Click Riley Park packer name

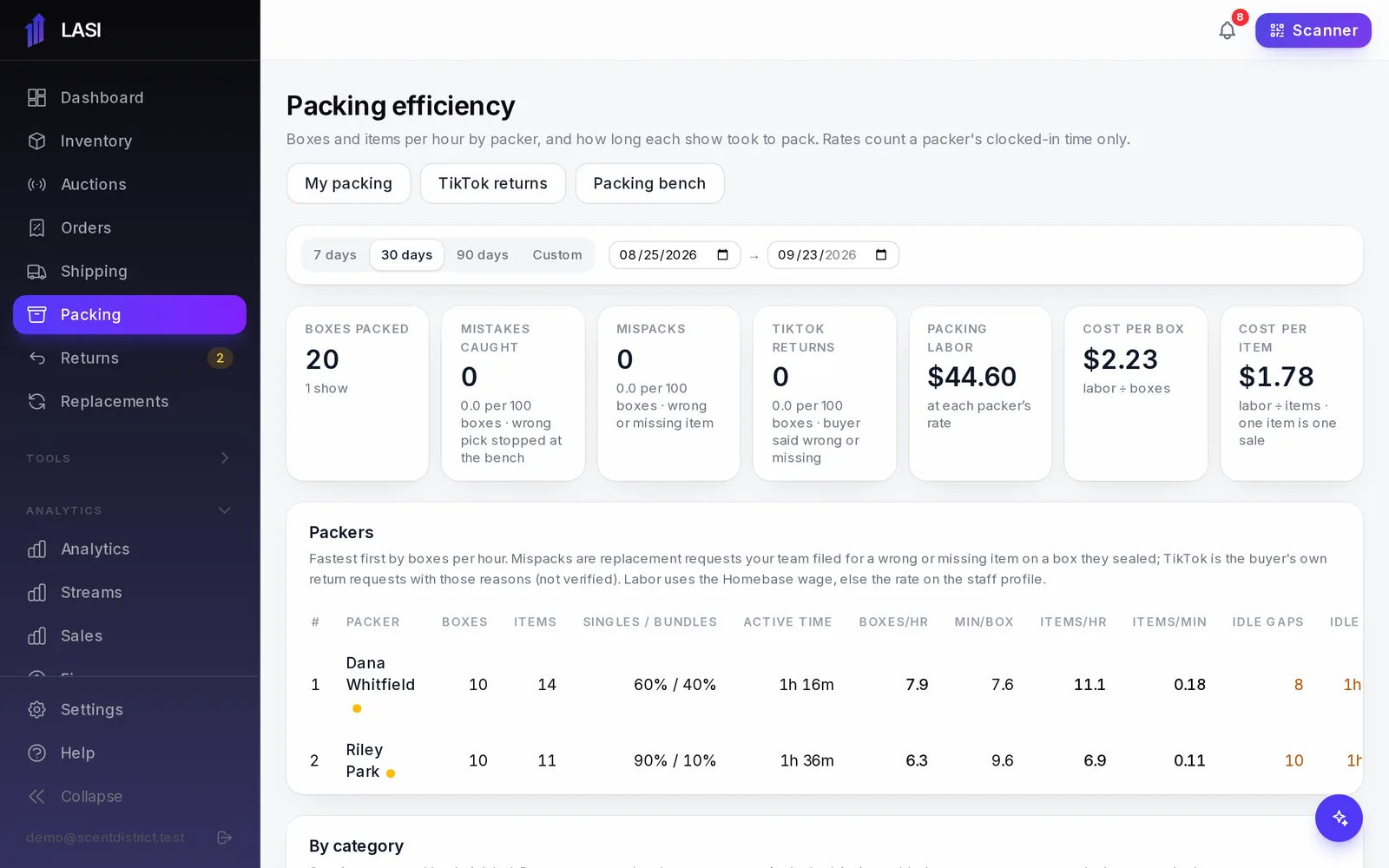point(364,760)
